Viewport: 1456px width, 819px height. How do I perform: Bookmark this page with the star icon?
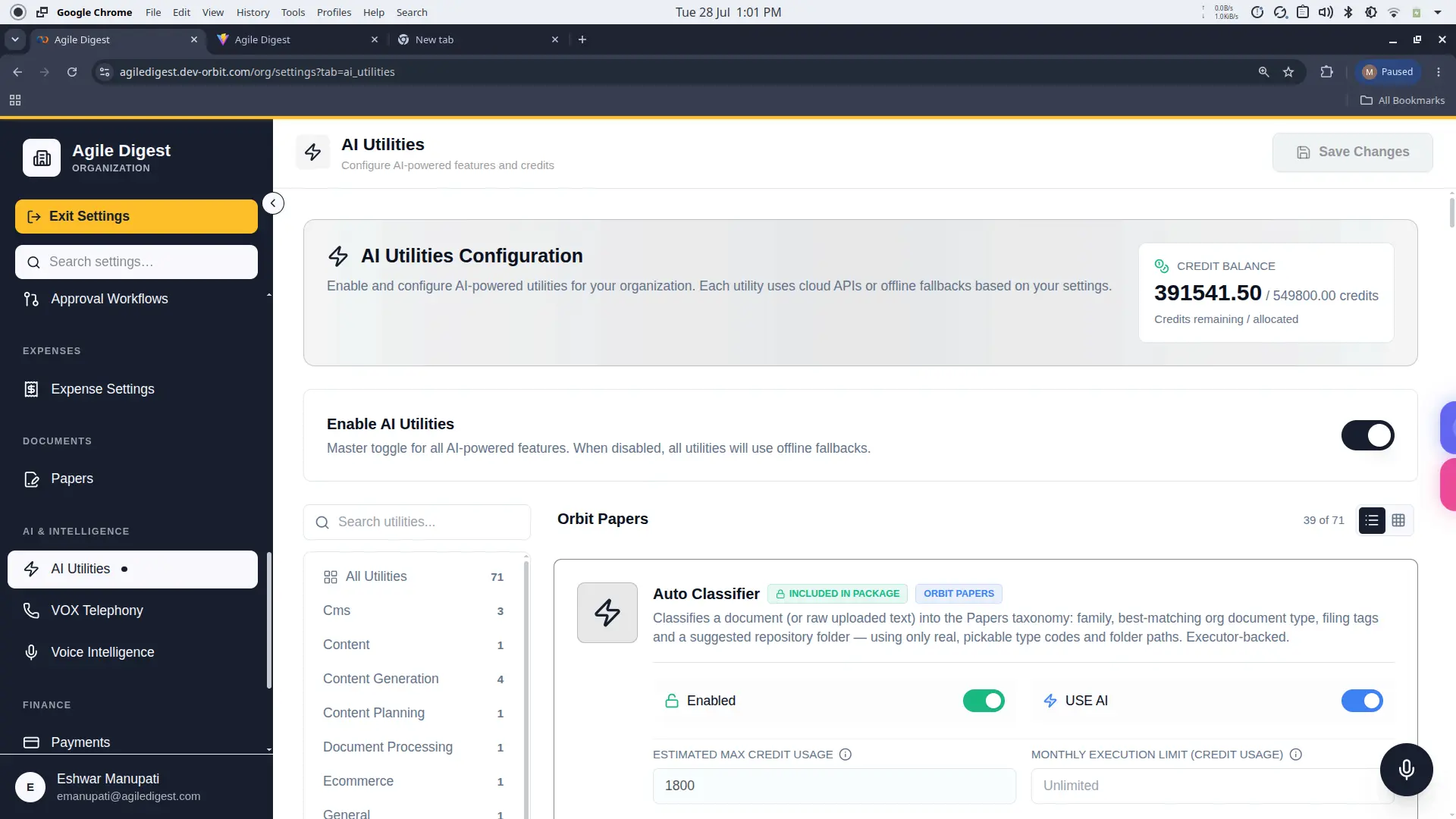coord(1288,72)
